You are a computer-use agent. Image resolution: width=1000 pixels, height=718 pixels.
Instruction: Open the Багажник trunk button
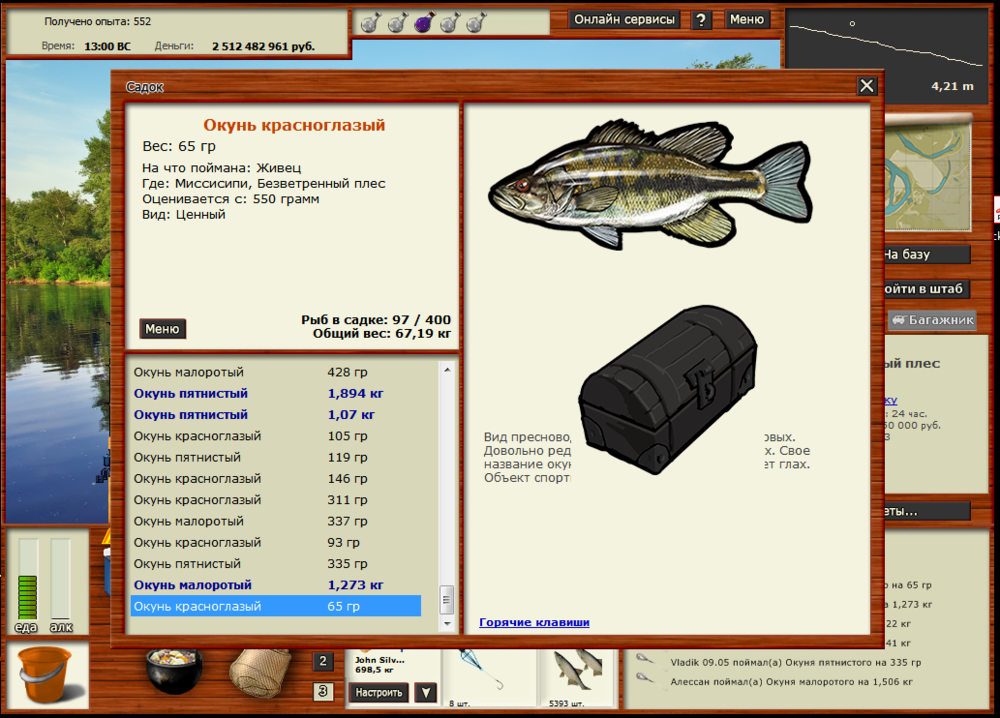[918, 321]
